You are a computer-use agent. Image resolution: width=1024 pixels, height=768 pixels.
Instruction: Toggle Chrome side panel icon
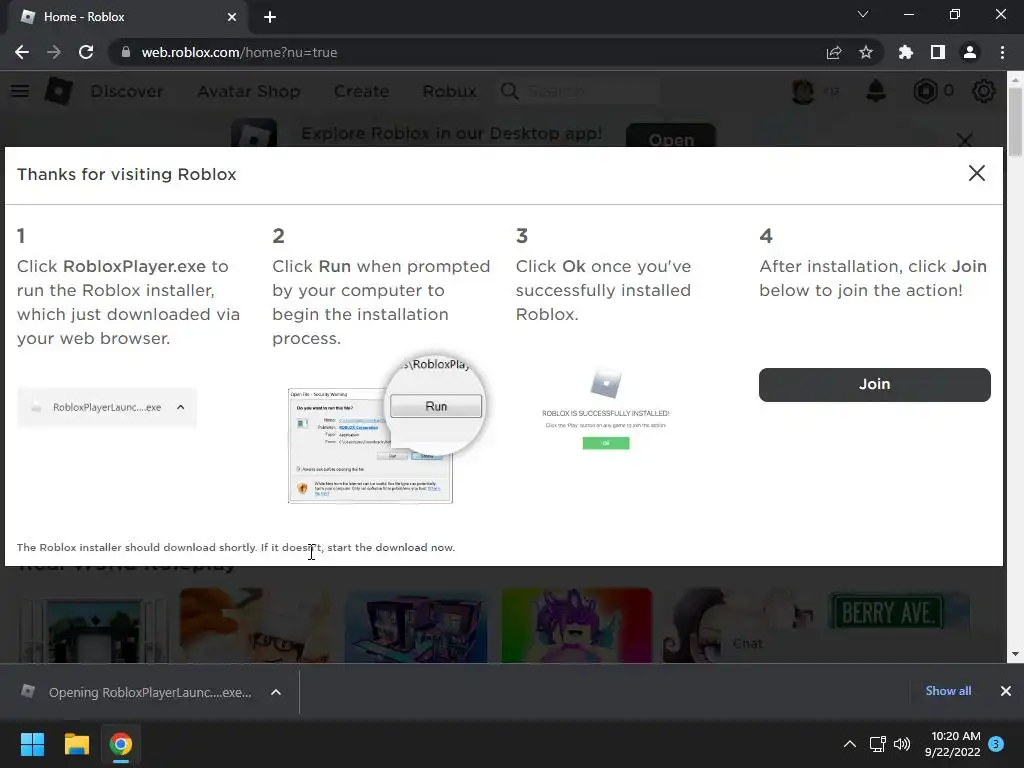click(938, 52)
